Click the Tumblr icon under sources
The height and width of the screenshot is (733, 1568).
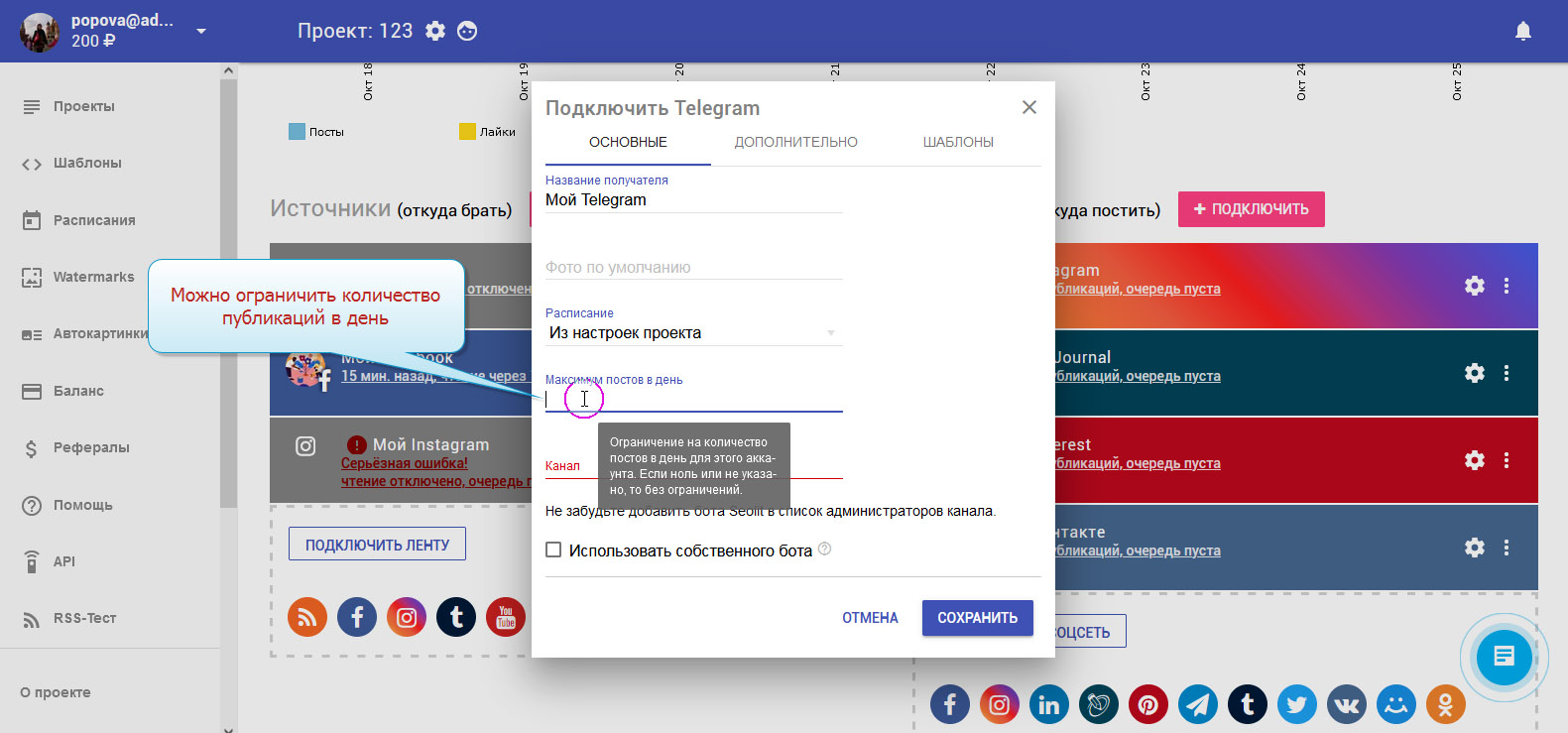click(456, 617)
